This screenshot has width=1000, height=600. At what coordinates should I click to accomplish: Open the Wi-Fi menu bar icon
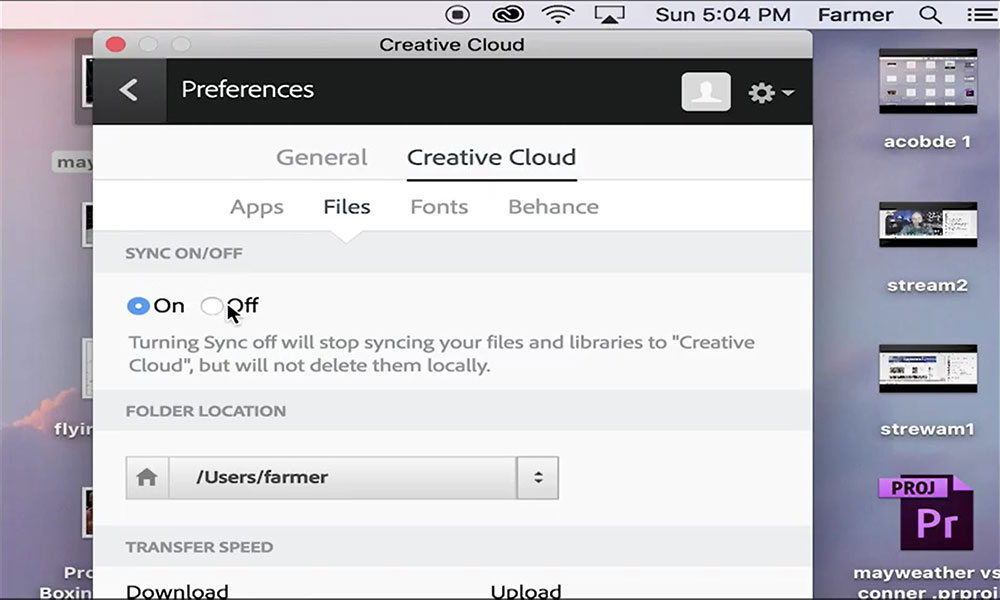pyautogui.click(x=557, y=14)
